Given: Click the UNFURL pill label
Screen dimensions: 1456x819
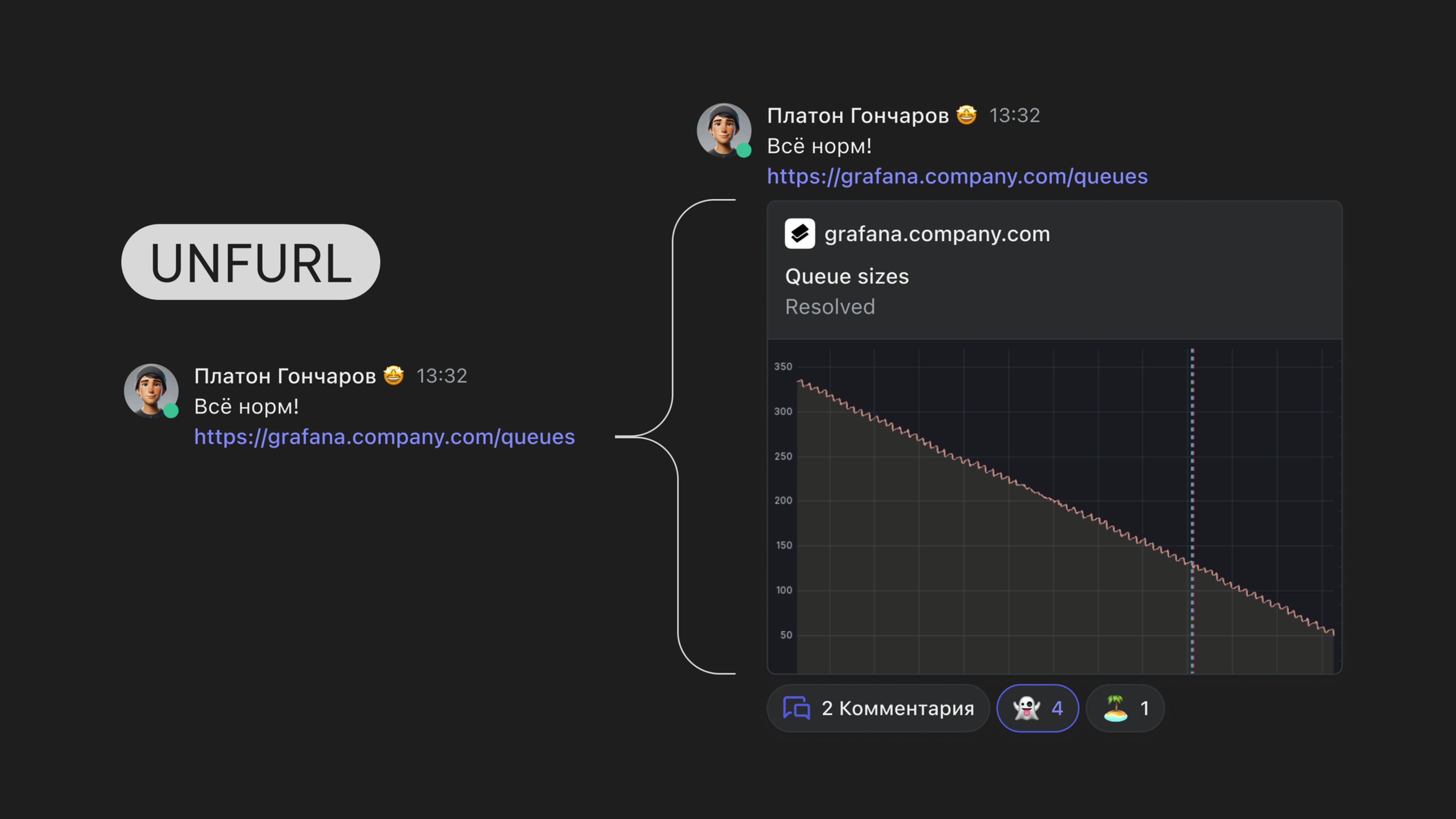Looking at the screenshot, I should (x=250, y=262).
